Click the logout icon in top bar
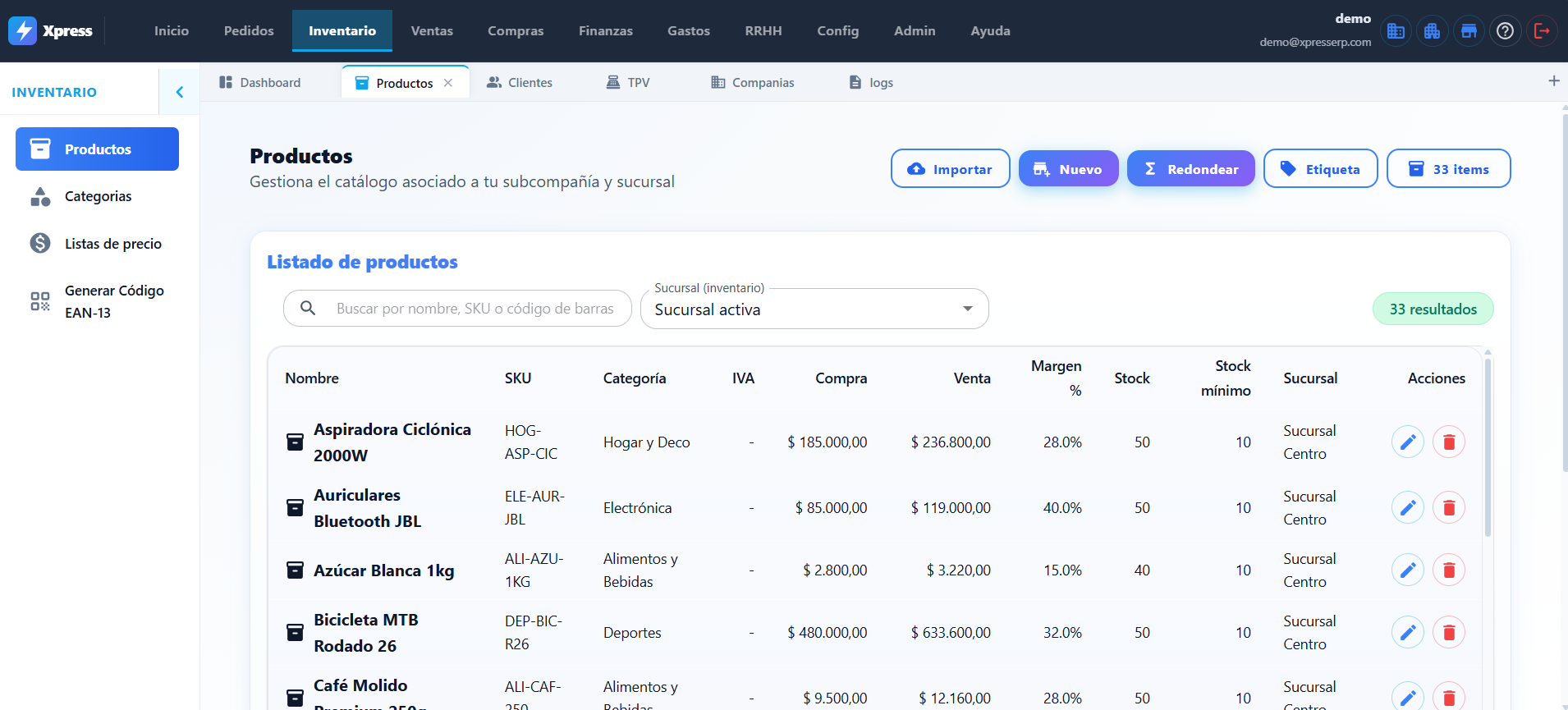Image resolution: width=1568 pixels, height=710 pixels. 1541,31
